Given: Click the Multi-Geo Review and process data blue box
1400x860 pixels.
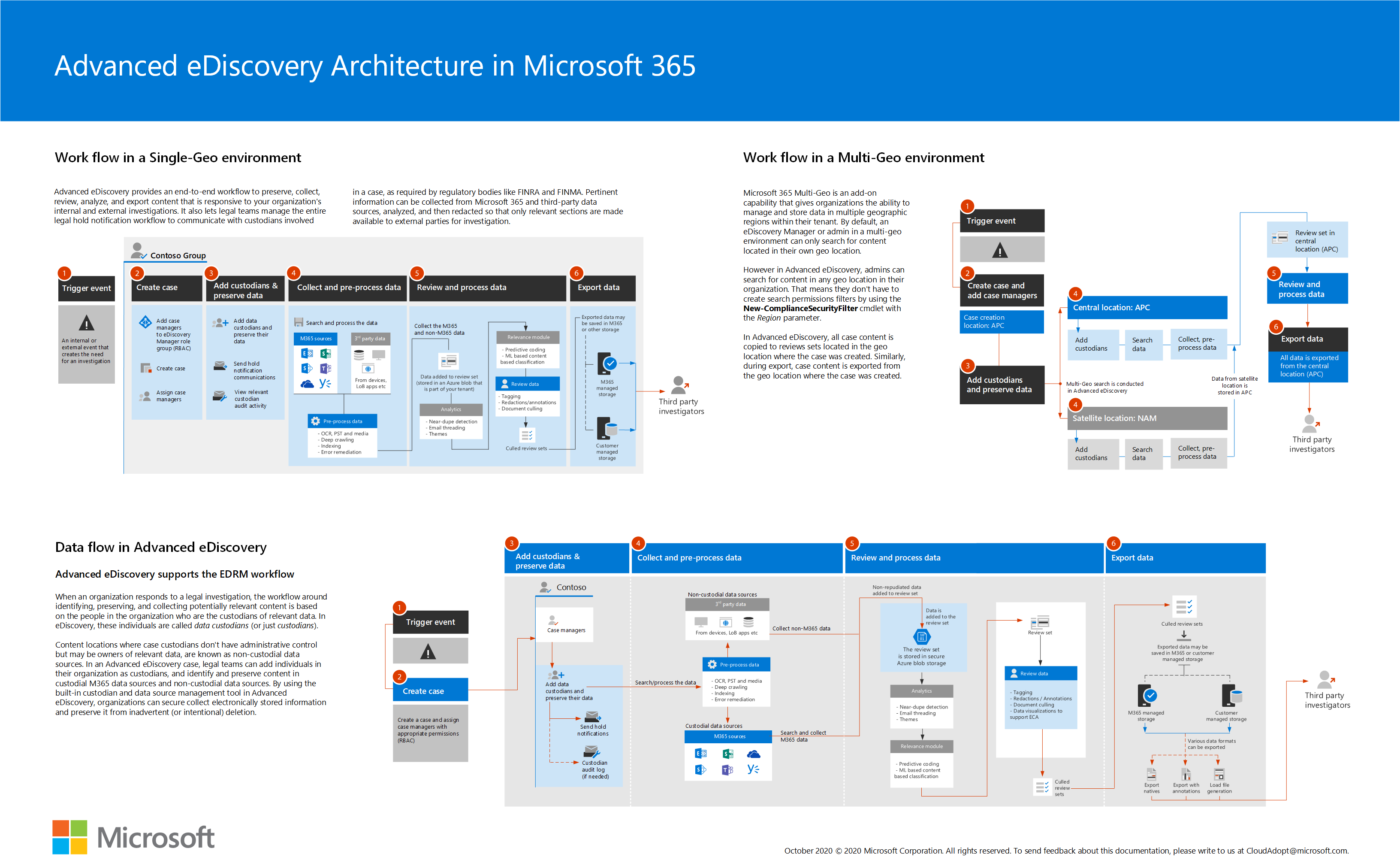Looking at the screenshot, I should click(1307, 288).
